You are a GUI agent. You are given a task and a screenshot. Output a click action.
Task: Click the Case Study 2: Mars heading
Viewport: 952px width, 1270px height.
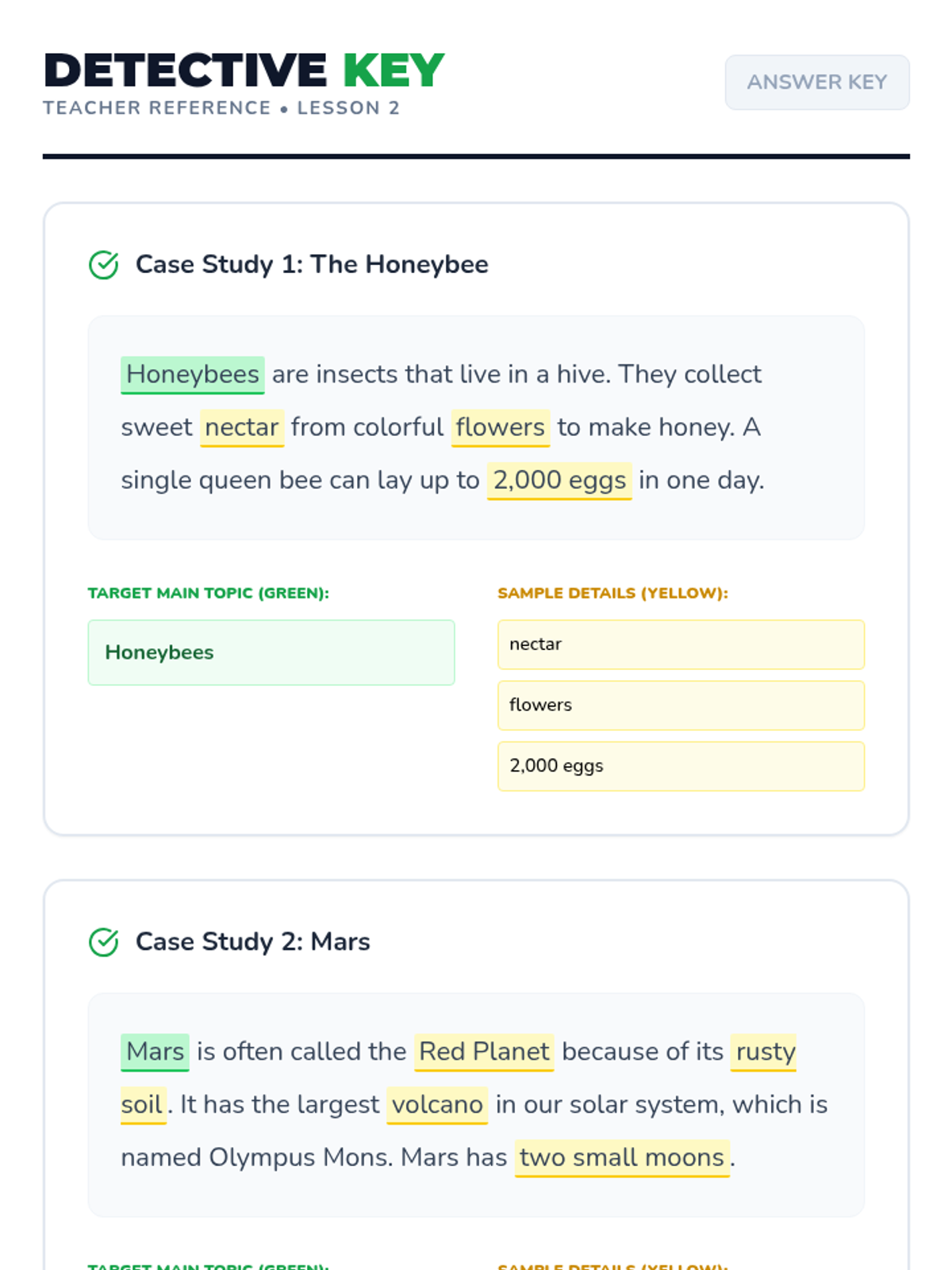tap(252, 941)
